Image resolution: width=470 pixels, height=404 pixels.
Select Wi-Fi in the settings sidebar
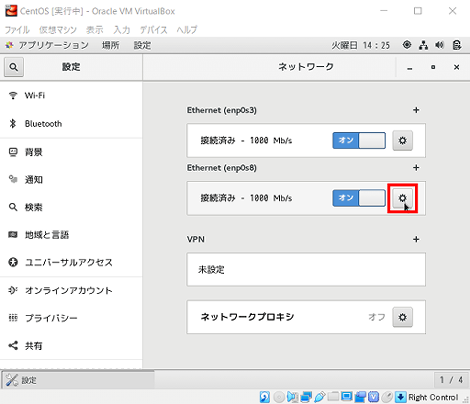(x=71, y=95)
